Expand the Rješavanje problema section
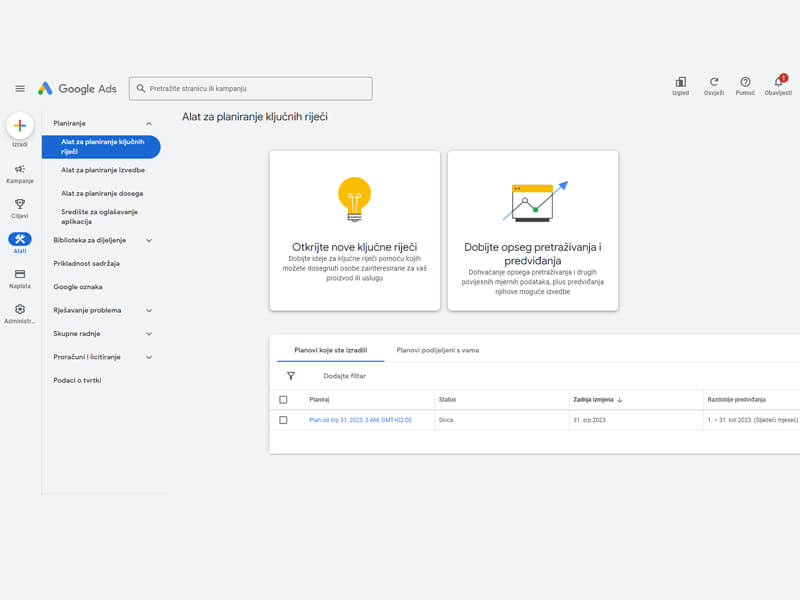The height and width of the screenshot is (600, 800). 149,310
